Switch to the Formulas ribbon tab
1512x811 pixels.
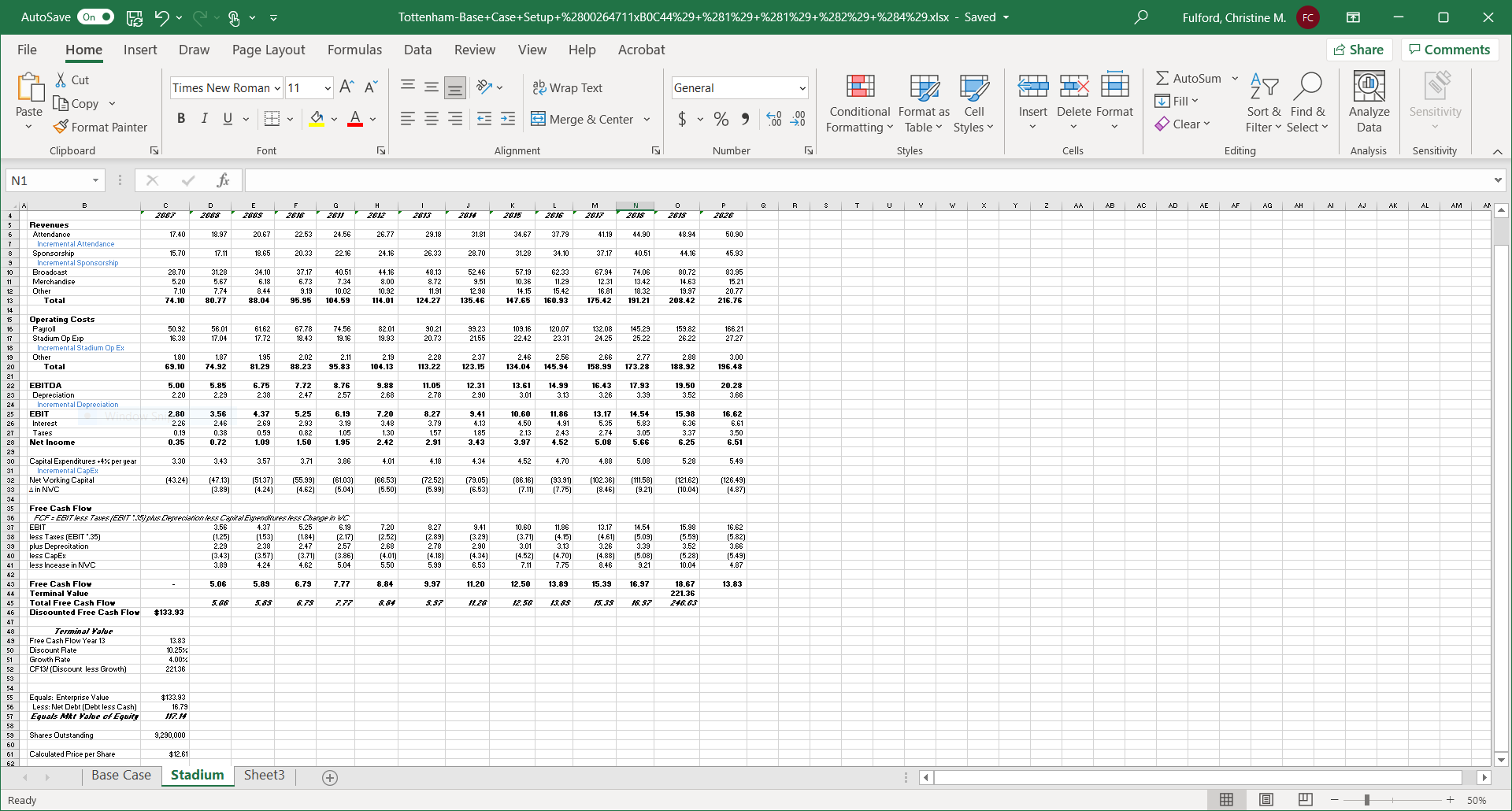pyautogui.click(x=354, y=50)
